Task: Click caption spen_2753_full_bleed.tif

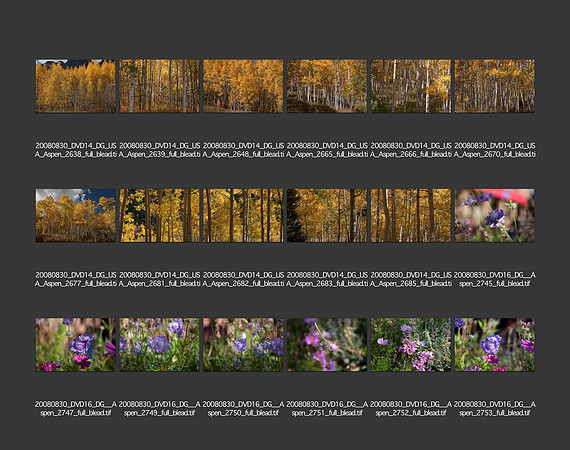Action: tap(495, 413)
